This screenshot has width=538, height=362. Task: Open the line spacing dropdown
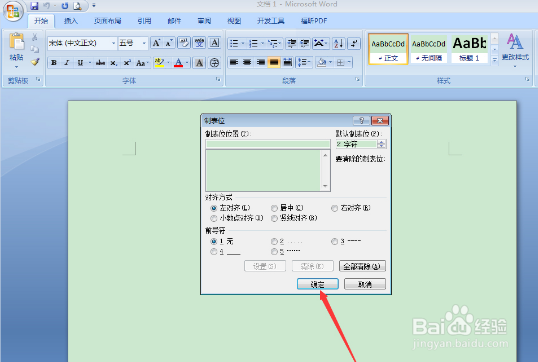click(x=304, y=62)
